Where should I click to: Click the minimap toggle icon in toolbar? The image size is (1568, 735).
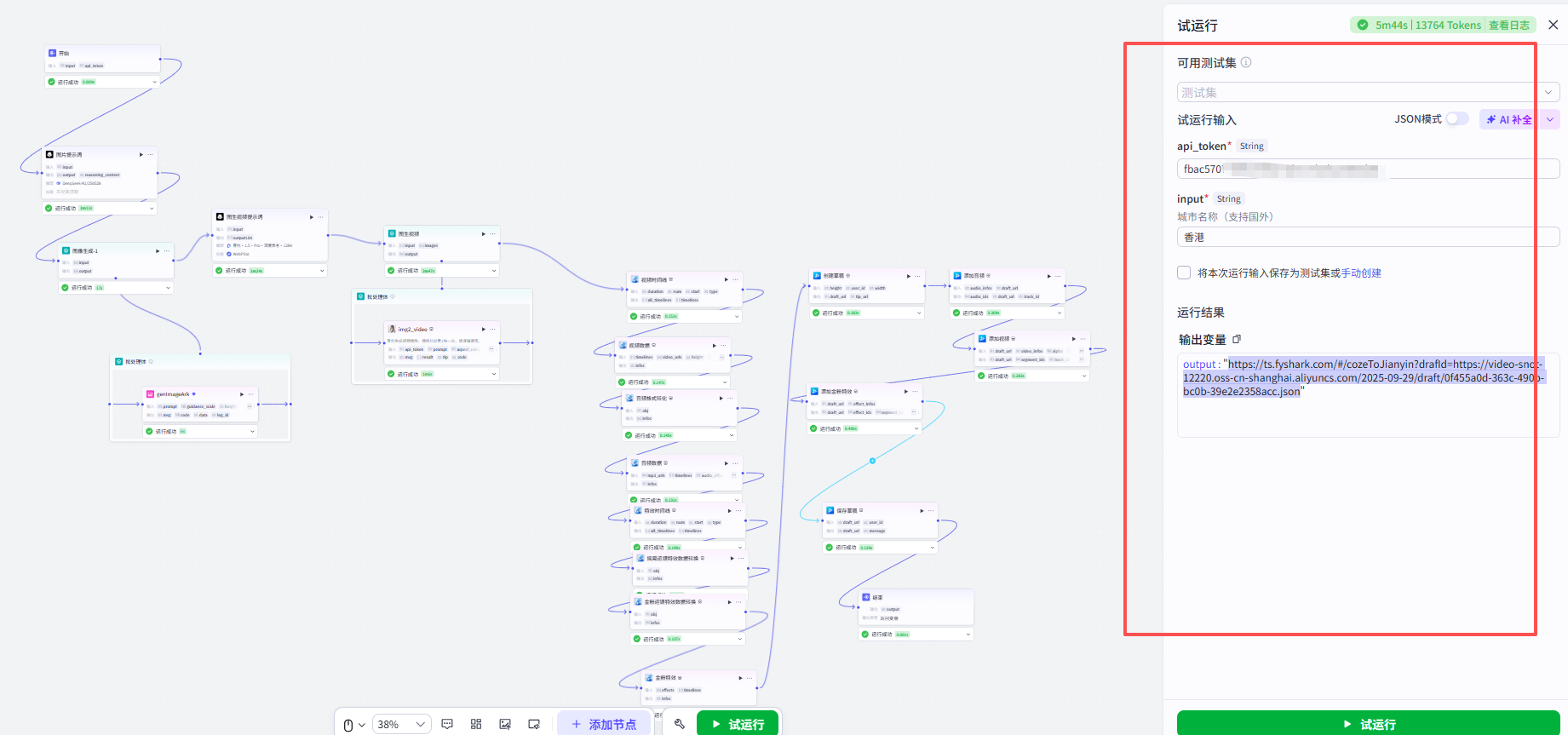534,724
